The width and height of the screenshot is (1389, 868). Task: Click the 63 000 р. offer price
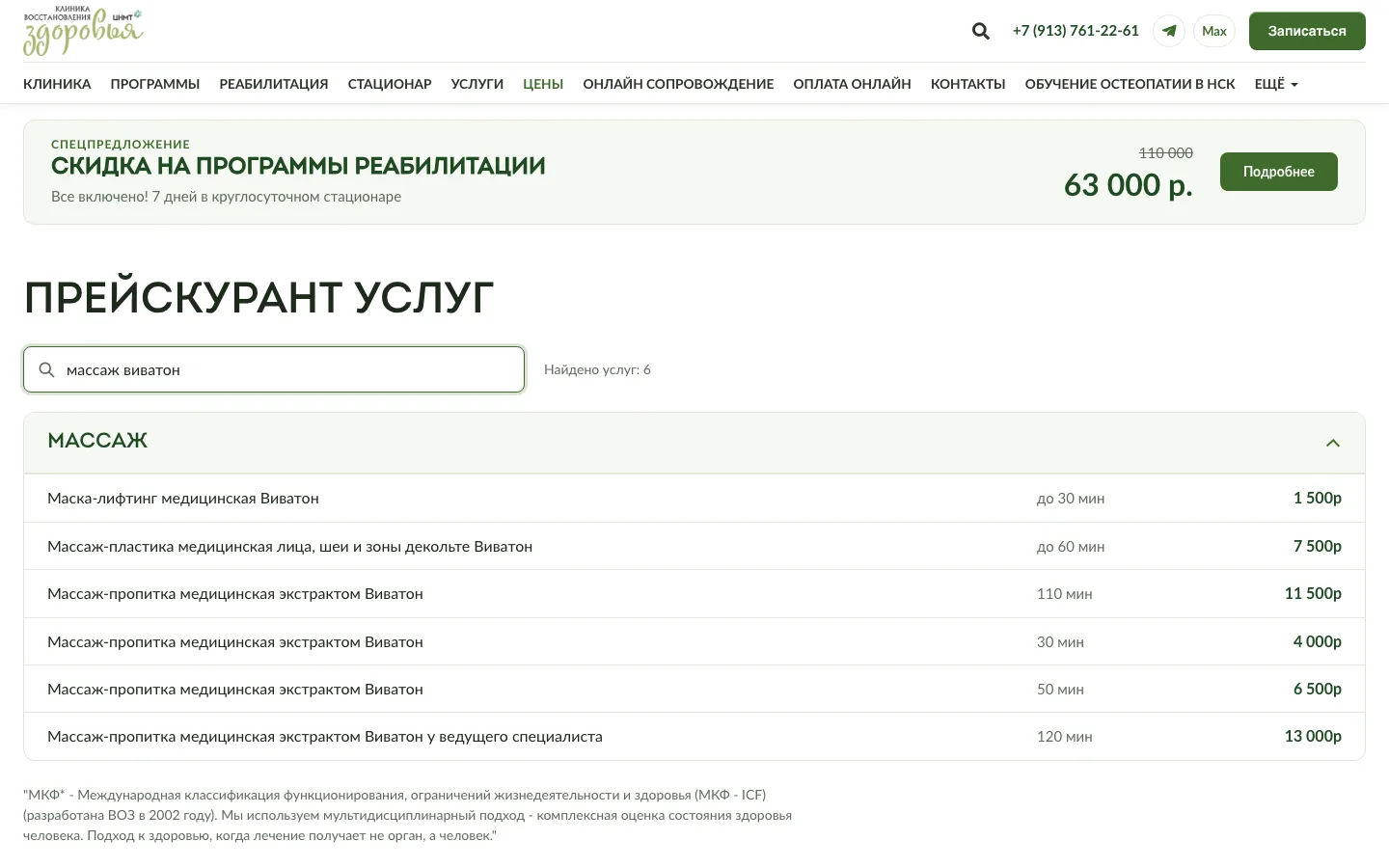(1129, 184)
